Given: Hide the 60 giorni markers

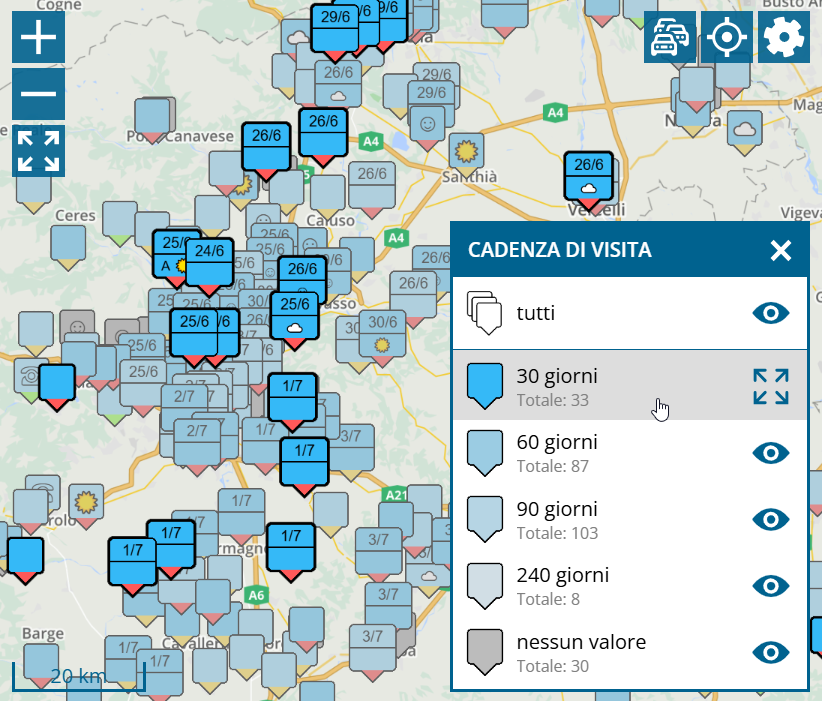Looking at the screenshot, I should coord(771,453).
